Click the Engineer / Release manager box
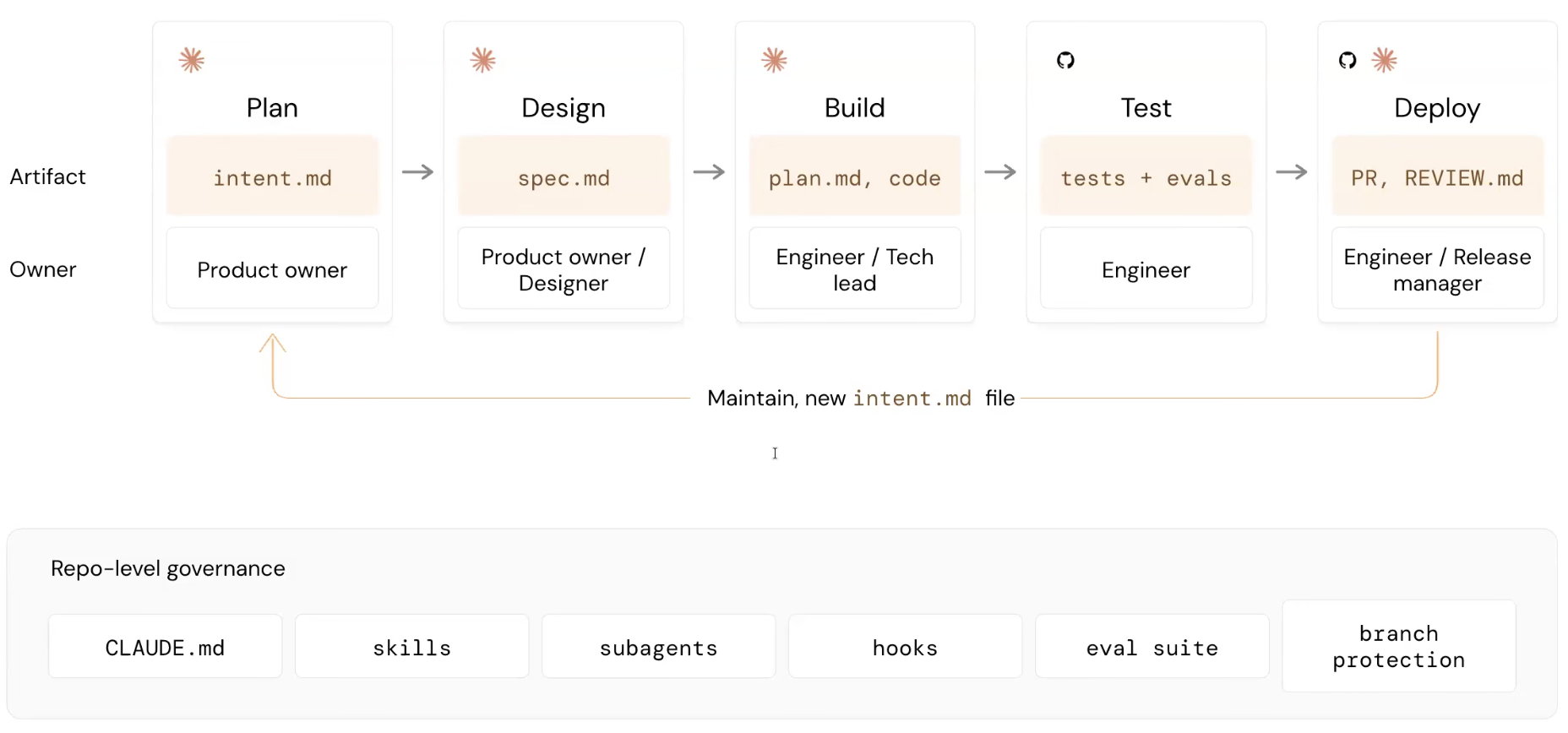This screenshot has width=1568, height=733. click(x=1438, y=268)
